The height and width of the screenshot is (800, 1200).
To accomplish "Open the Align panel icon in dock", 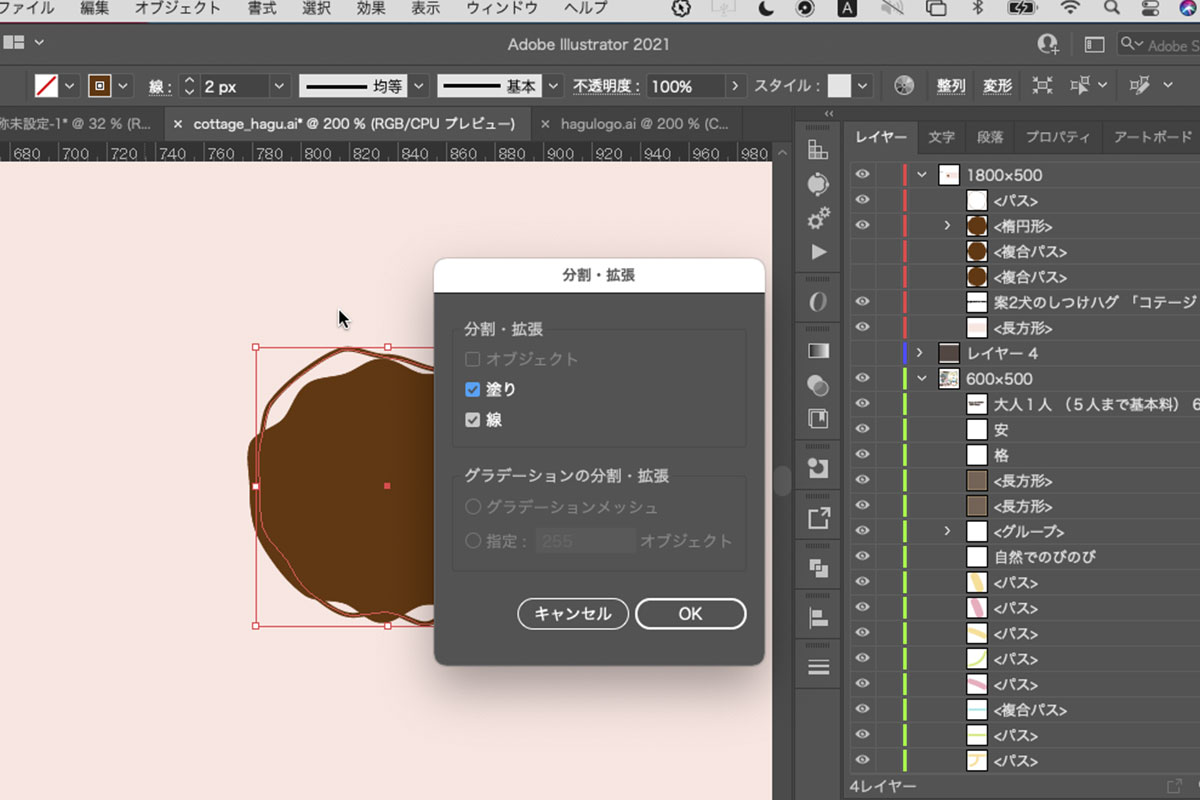I will click(x=818, y=619).
